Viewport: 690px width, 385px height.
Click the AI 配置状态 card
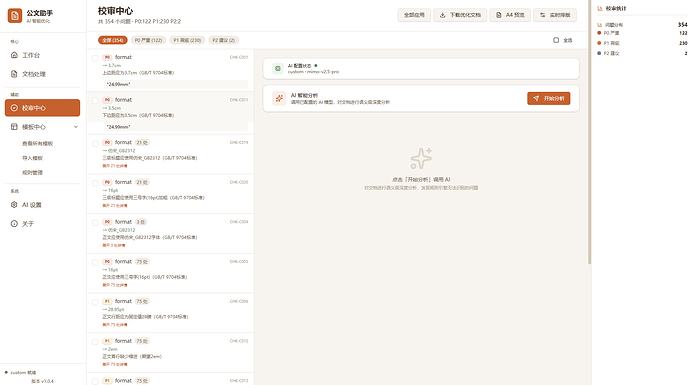[x=421, y=69]
